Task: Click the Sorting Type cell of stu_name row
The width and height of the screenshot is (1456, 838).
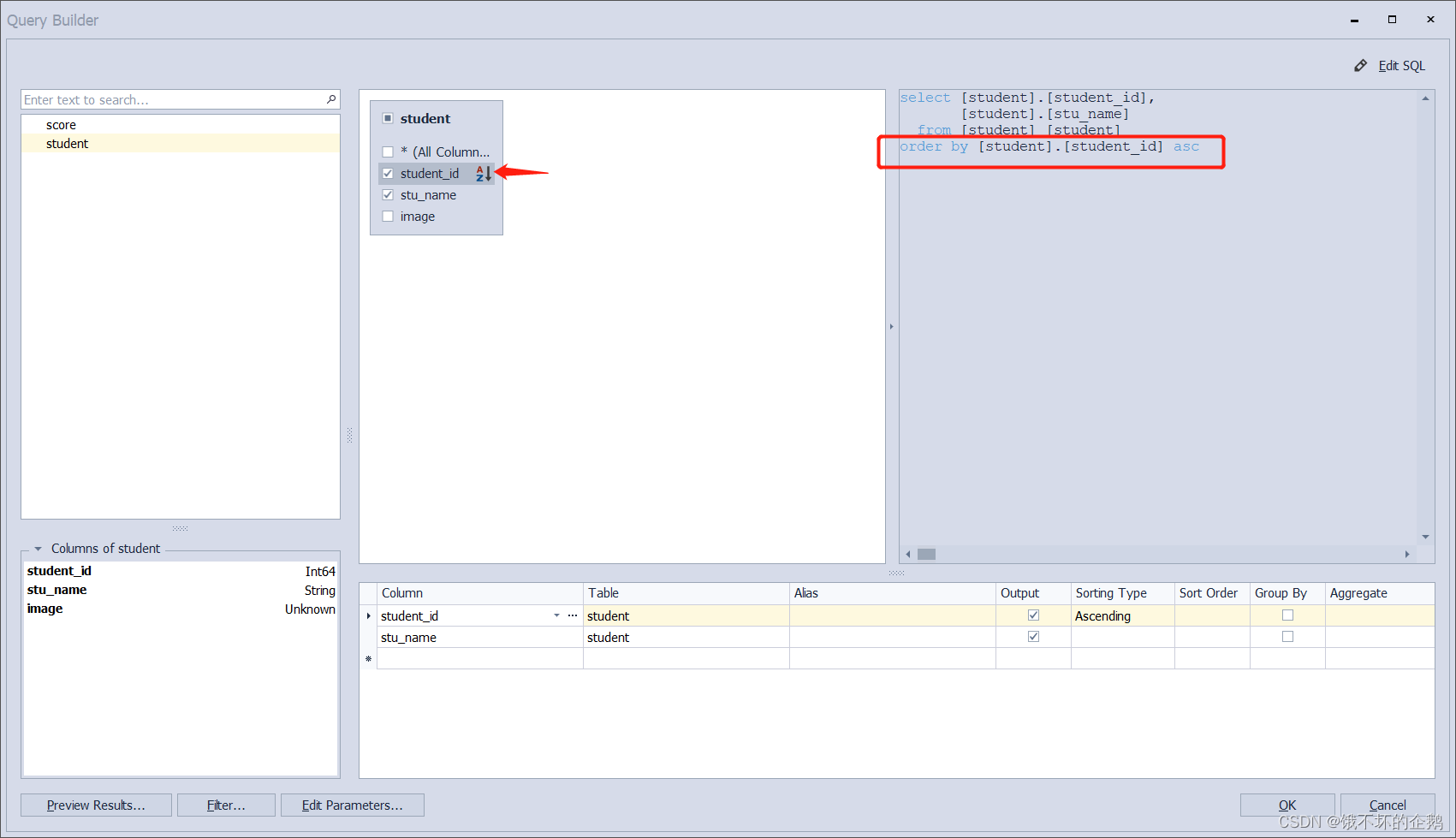Action: 1122,637
